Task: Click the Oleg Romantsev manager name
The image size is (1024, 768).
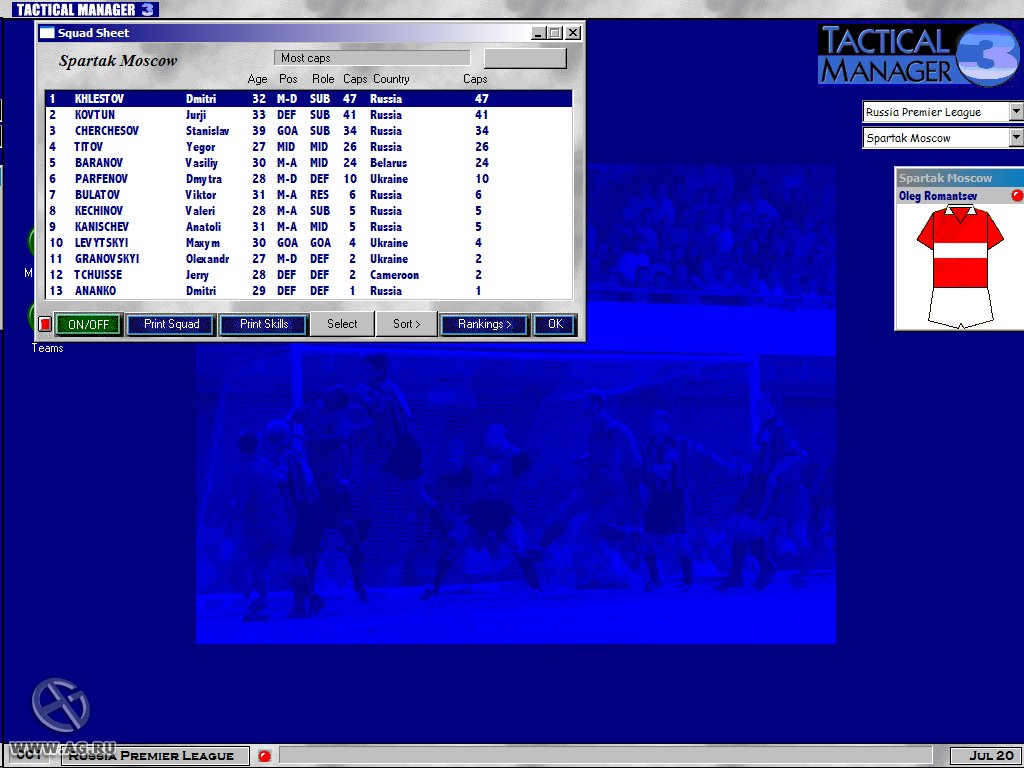Action: tap(938, 196)
